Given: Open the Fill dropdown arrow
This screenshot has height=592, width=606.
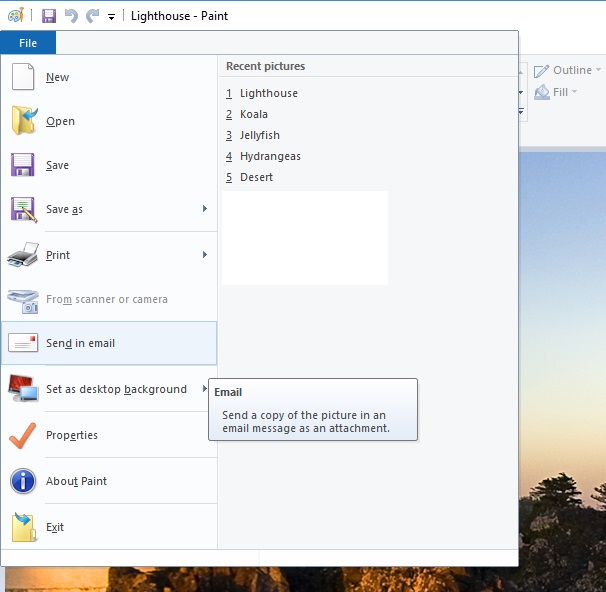Looking at the screenshot, I should click(x=574, y=92).
